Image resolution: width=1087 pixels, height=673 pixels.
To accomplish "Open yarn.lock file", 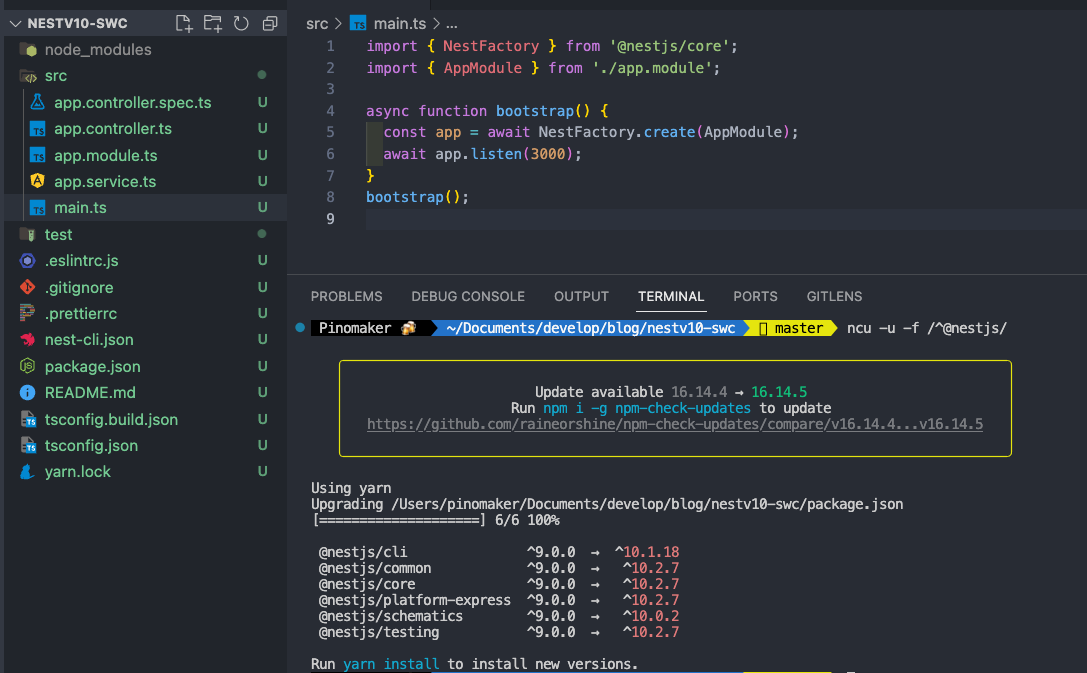I will (x=78, y=472).
